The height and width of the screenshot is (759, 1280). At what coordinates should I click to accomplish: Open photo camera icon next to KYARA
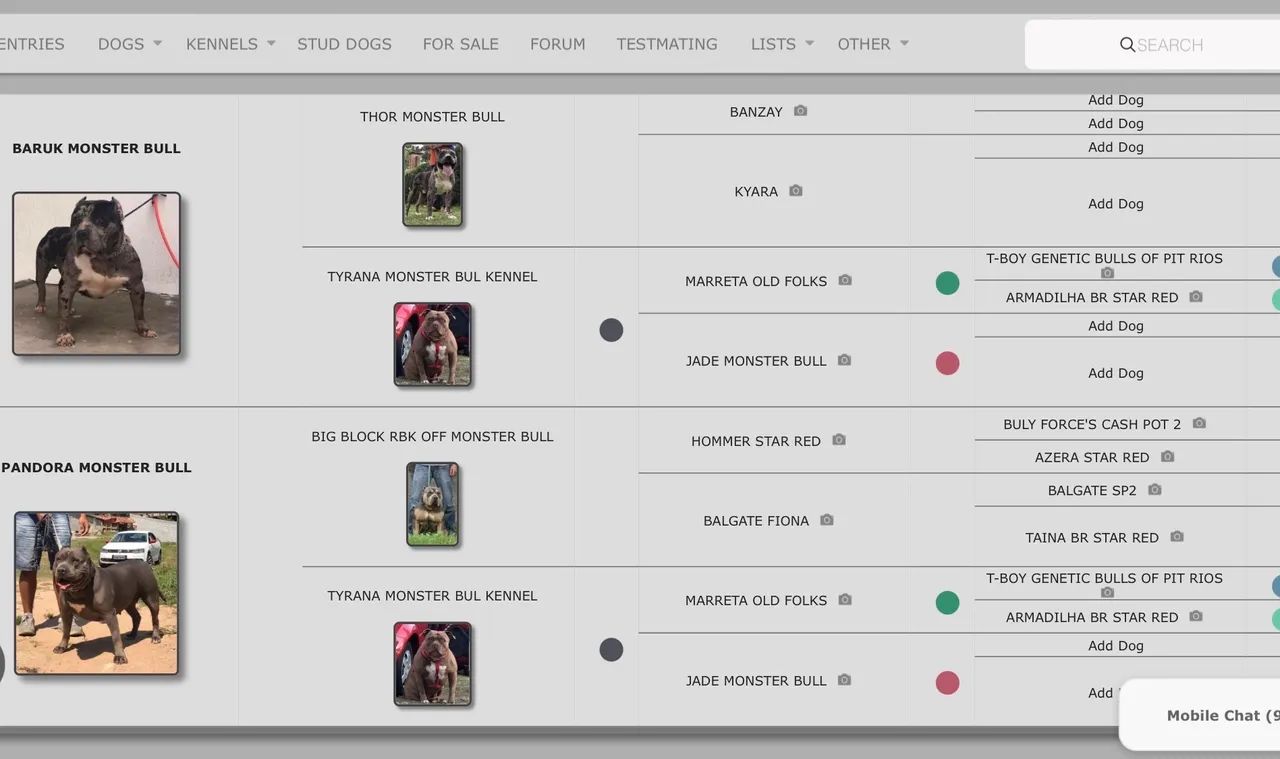795,191
